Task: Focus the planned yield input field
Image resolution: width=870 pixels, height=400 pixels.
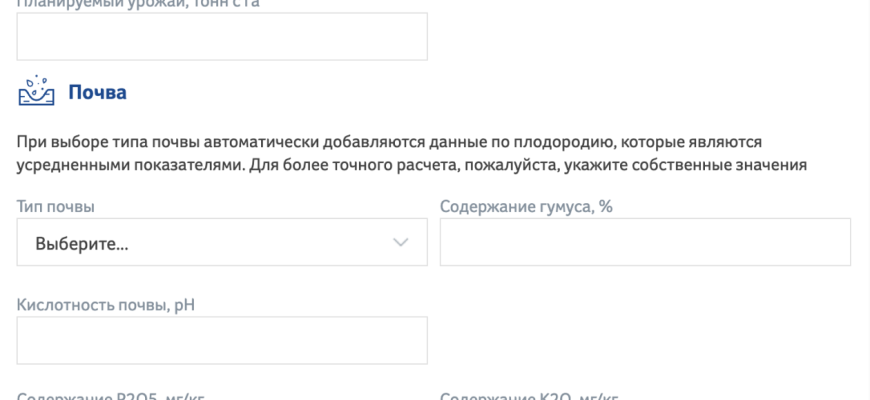Action: tap(222, 36)
